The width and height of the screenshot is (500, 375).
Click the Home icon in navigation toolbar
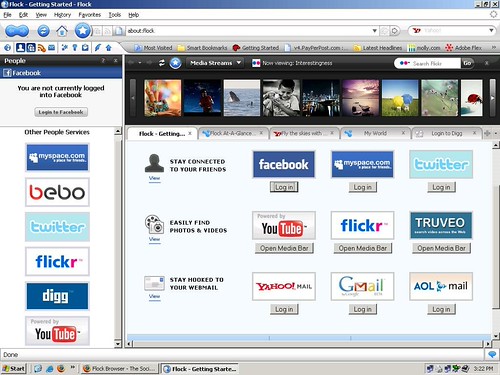(x=62, y=31)
